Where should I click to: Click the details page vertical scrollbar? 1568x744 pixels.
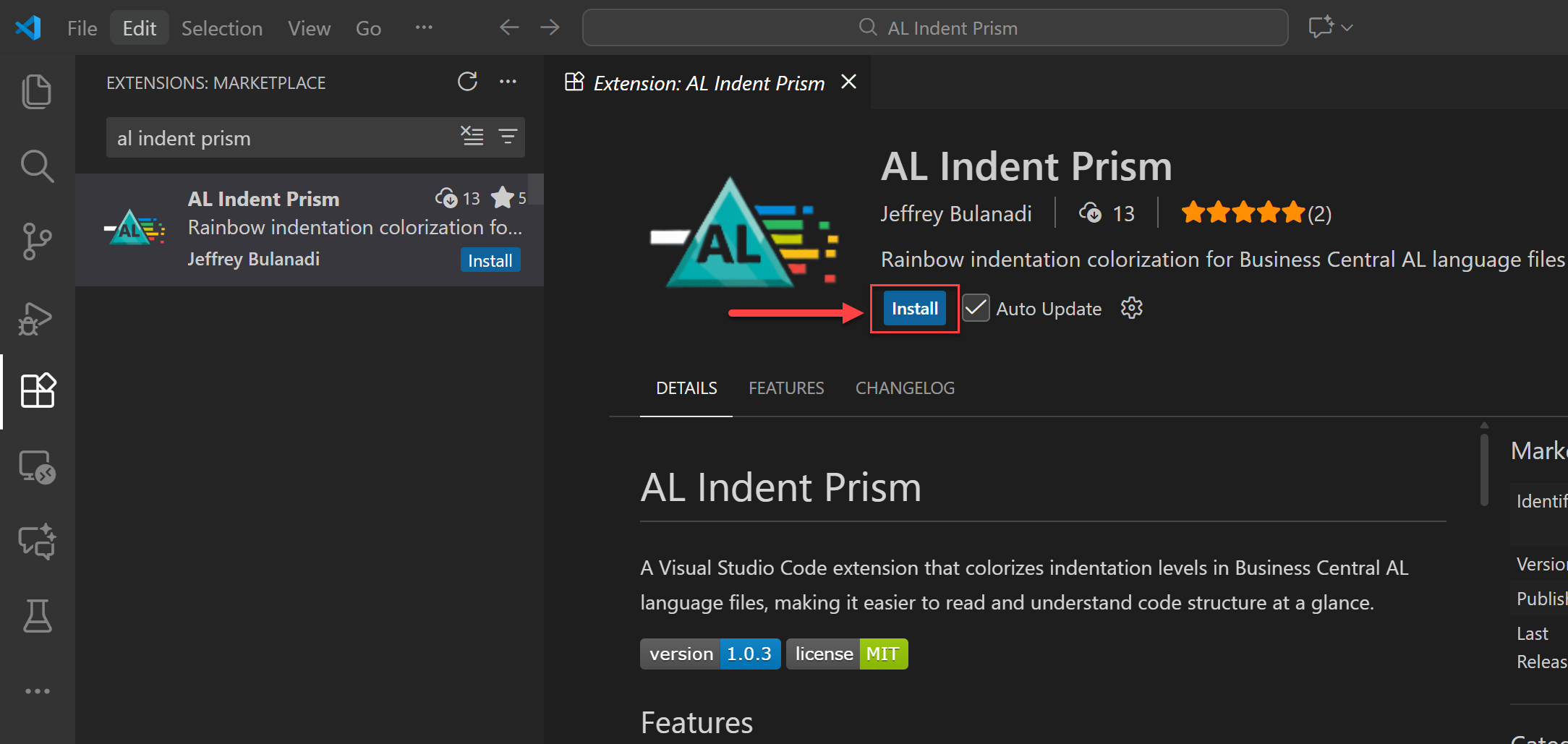click(1484, 469)
